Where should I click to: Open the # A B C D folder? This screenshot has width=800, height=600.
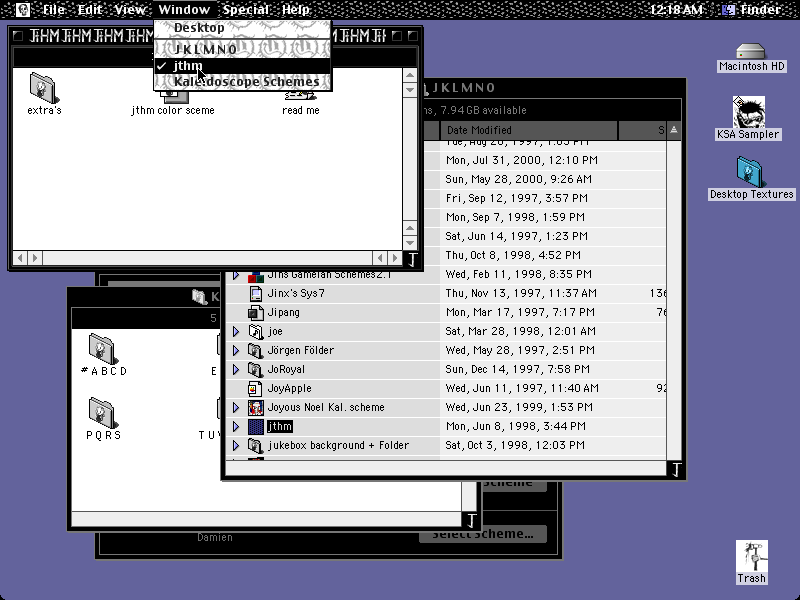click(x=103, y=349)
